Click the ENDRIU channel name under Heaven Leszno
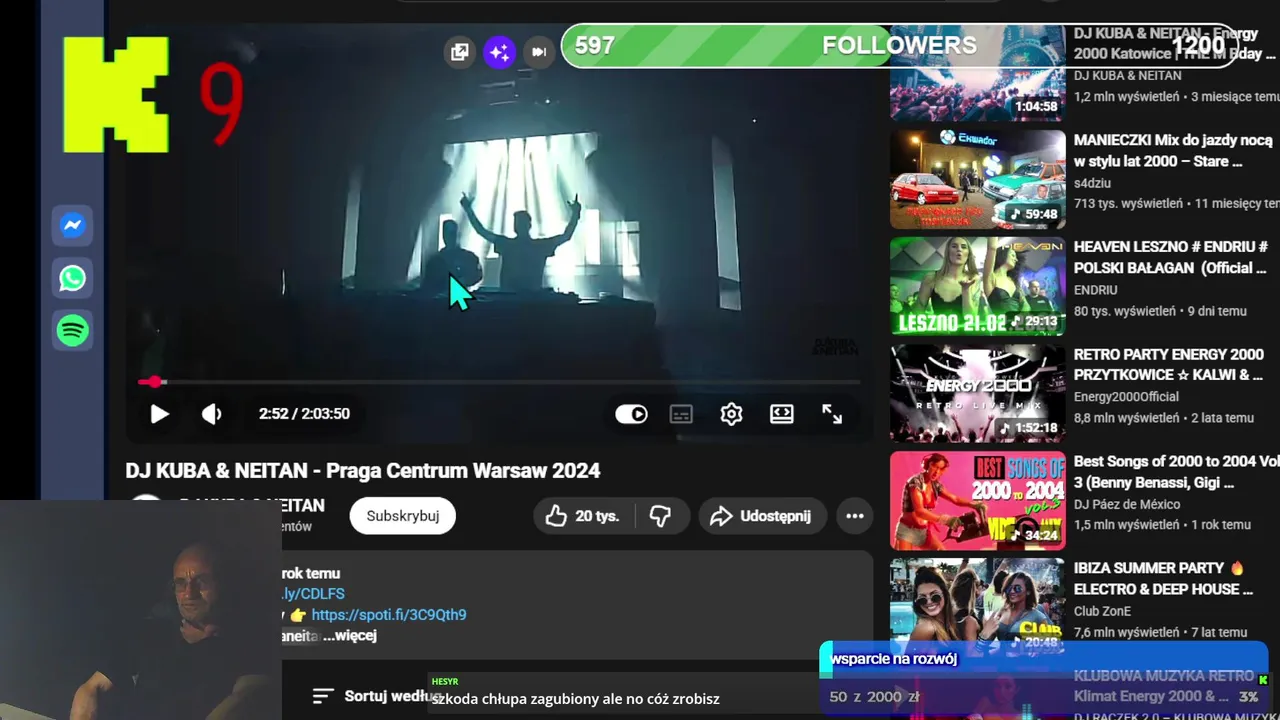This screenshot has height=720, width=1280. click(1096, 290)
